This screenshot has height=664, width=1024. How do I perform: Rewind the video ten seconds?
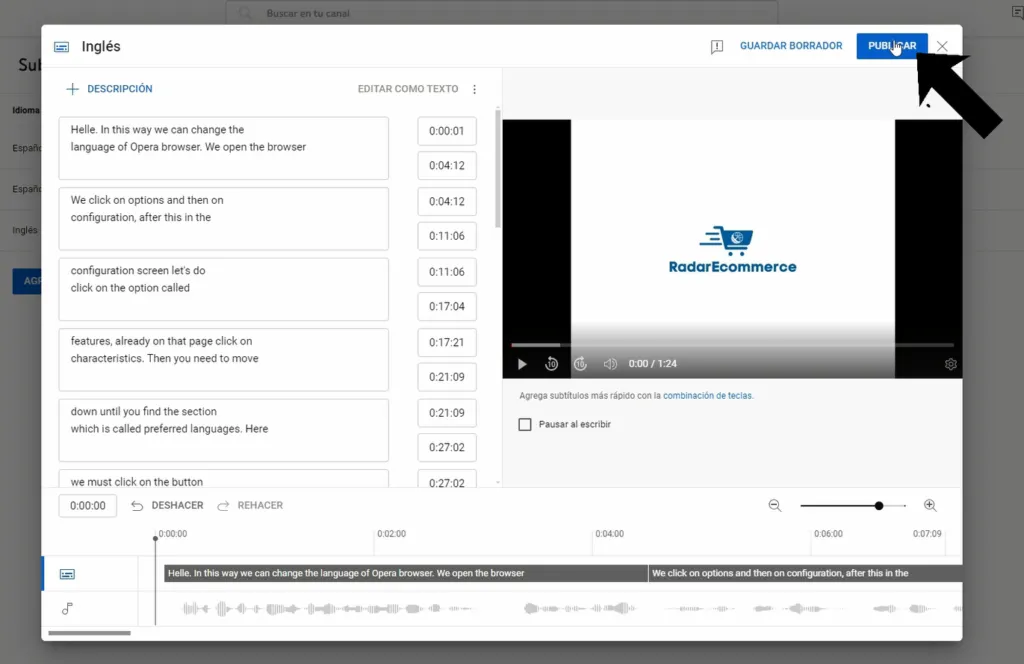pyautogui.click(x=551, y=364)
